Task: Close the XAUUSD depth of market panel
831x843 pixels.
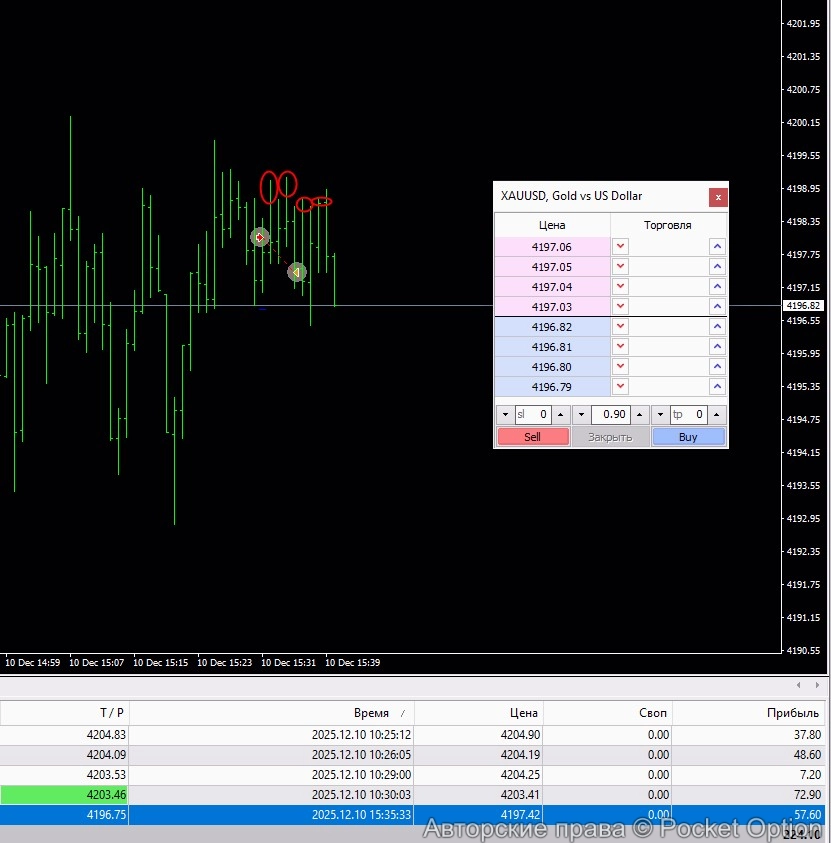Action: 717,197
